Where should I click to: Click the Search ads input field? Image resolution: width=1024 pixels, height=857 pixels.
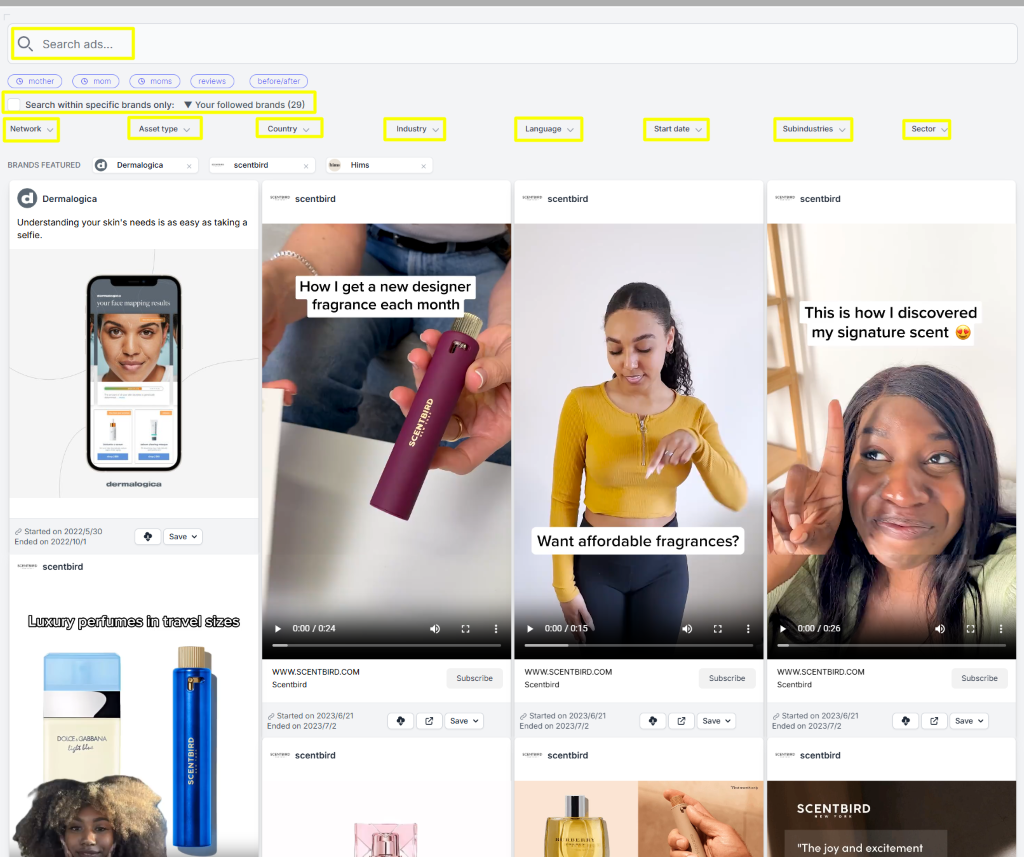pyautogui.click(x=513, y=44)
